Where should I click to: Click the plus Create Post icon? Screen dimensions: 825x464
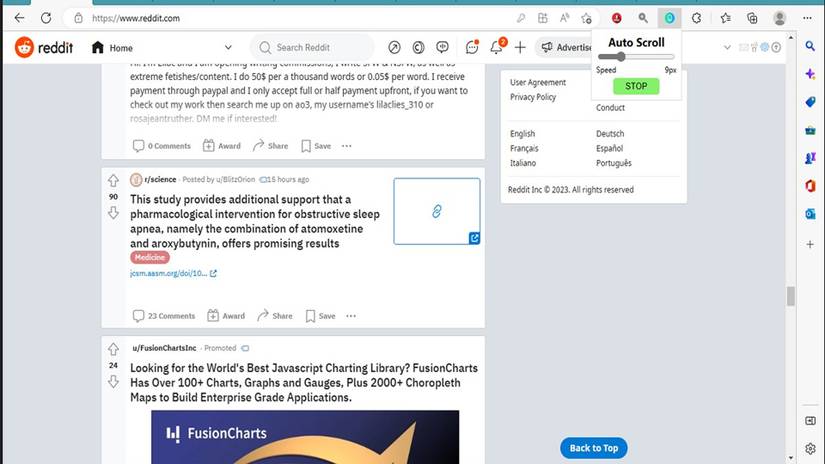coord(520,47)
